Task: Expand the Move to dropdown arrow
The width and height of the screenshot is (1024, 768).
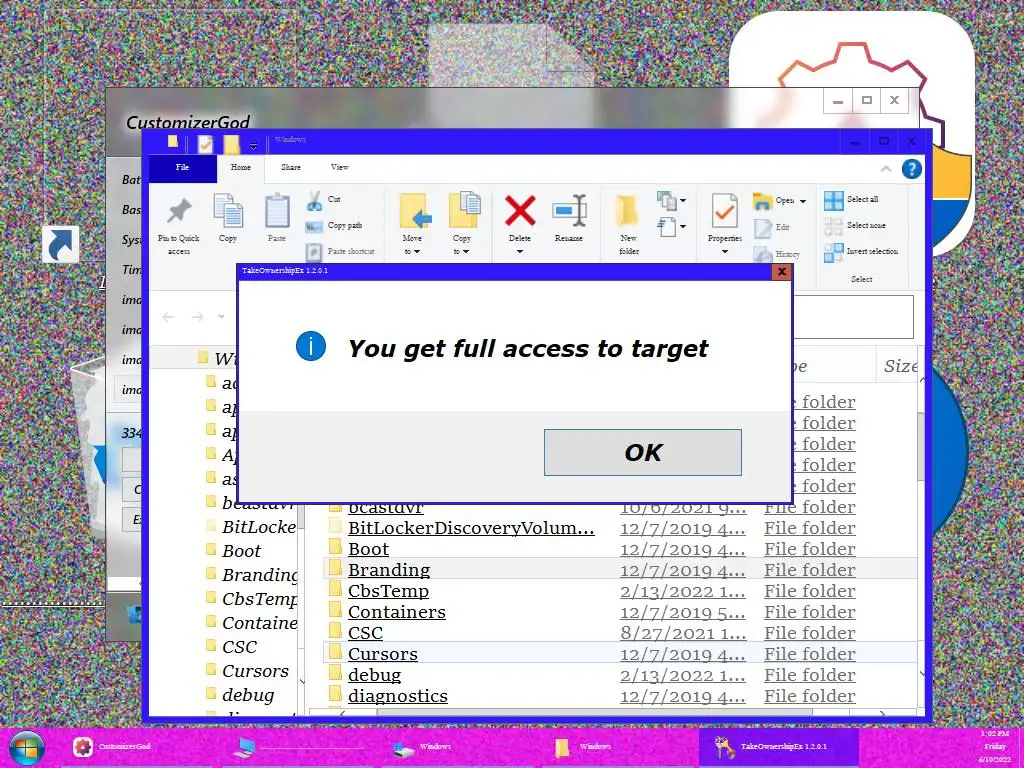Action: [x=417, y=252]
